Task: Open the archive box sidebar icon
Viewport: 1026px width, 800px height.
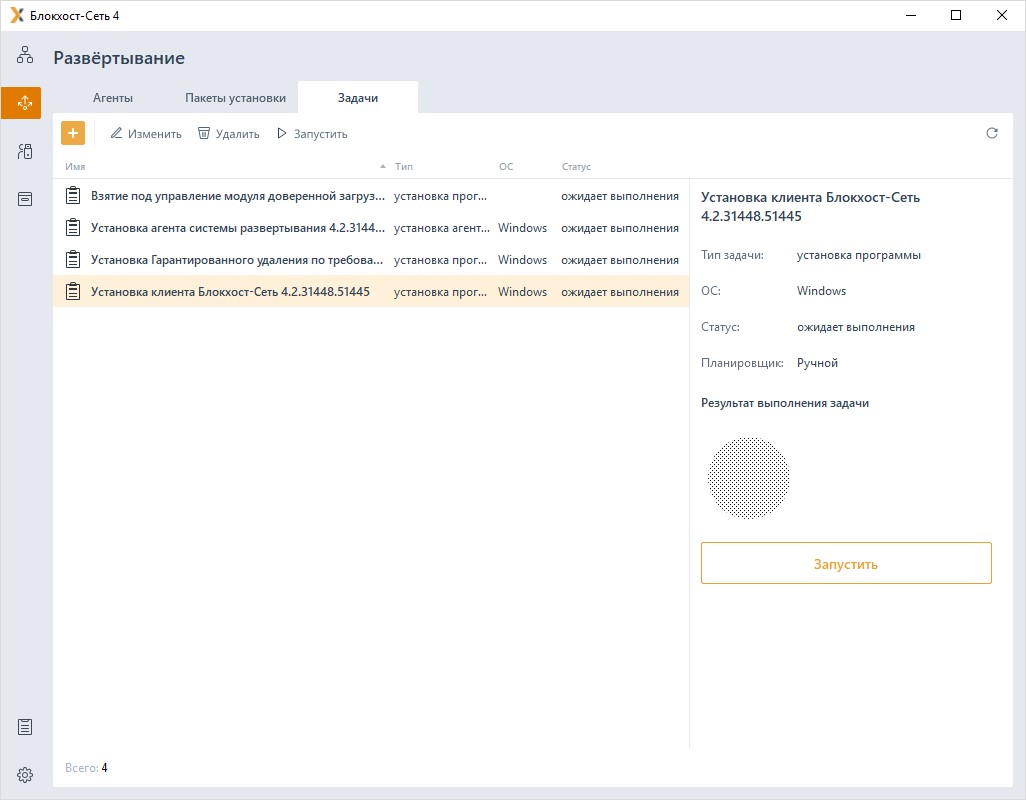Action: point(25,199)
